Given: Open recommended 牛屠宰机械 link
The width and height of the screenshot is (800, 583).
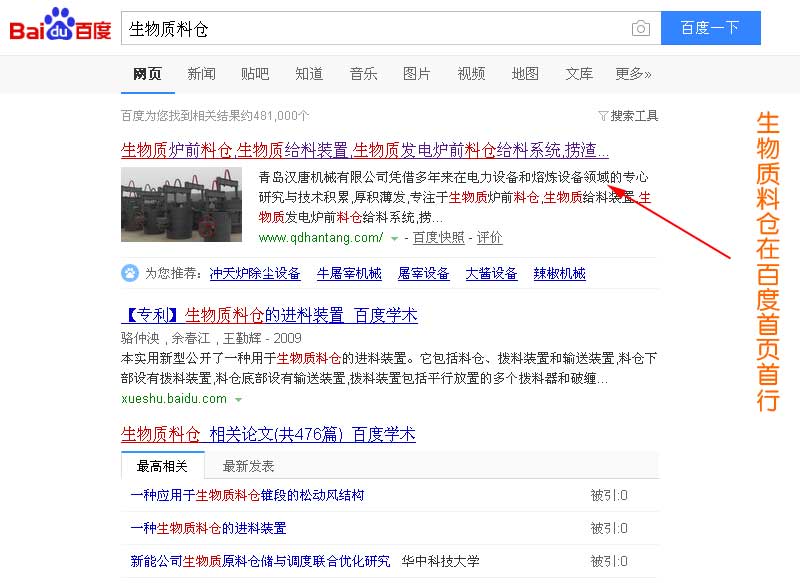Looking at the screenshot, I should [349, 274].
